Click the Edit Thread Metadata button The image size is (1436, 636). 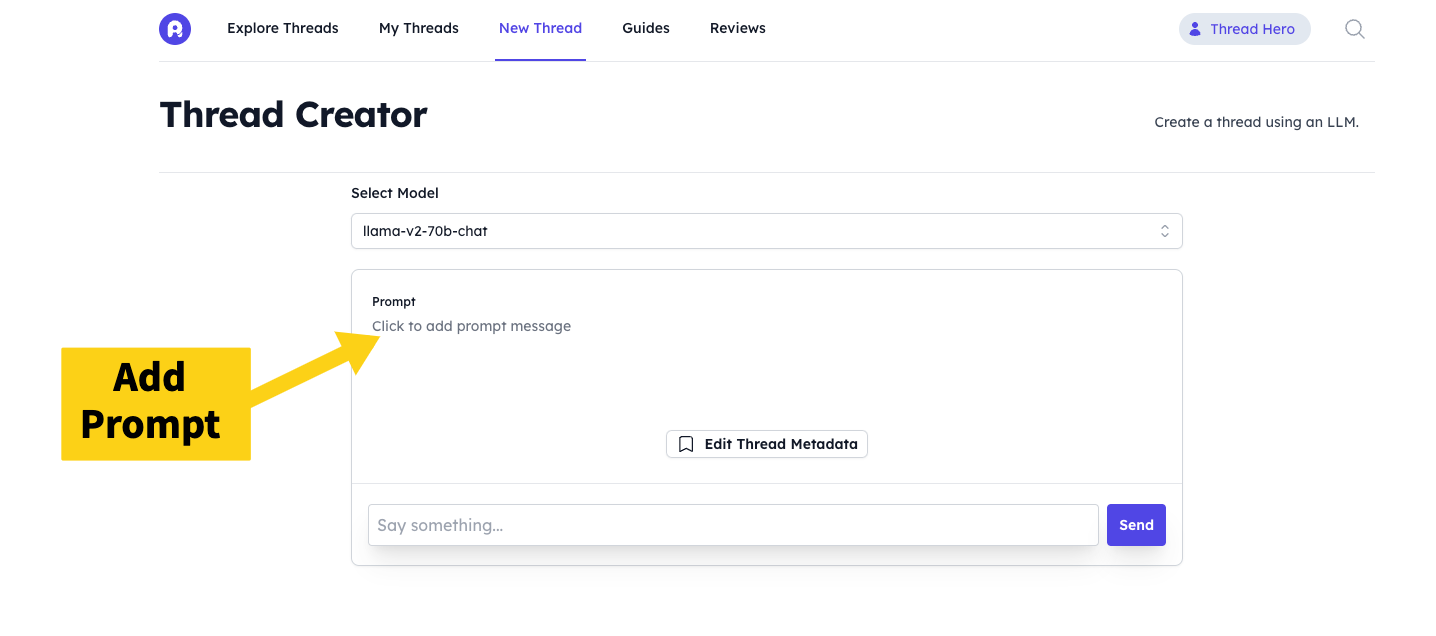tap(767, 444)
